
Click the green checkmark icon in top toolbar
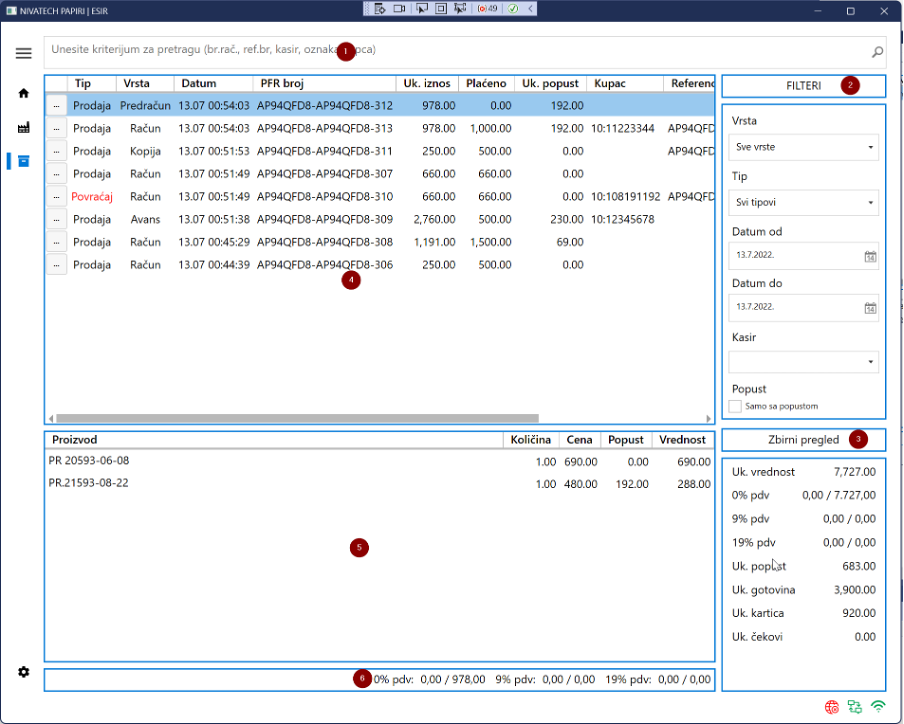(x=513, y=9)
